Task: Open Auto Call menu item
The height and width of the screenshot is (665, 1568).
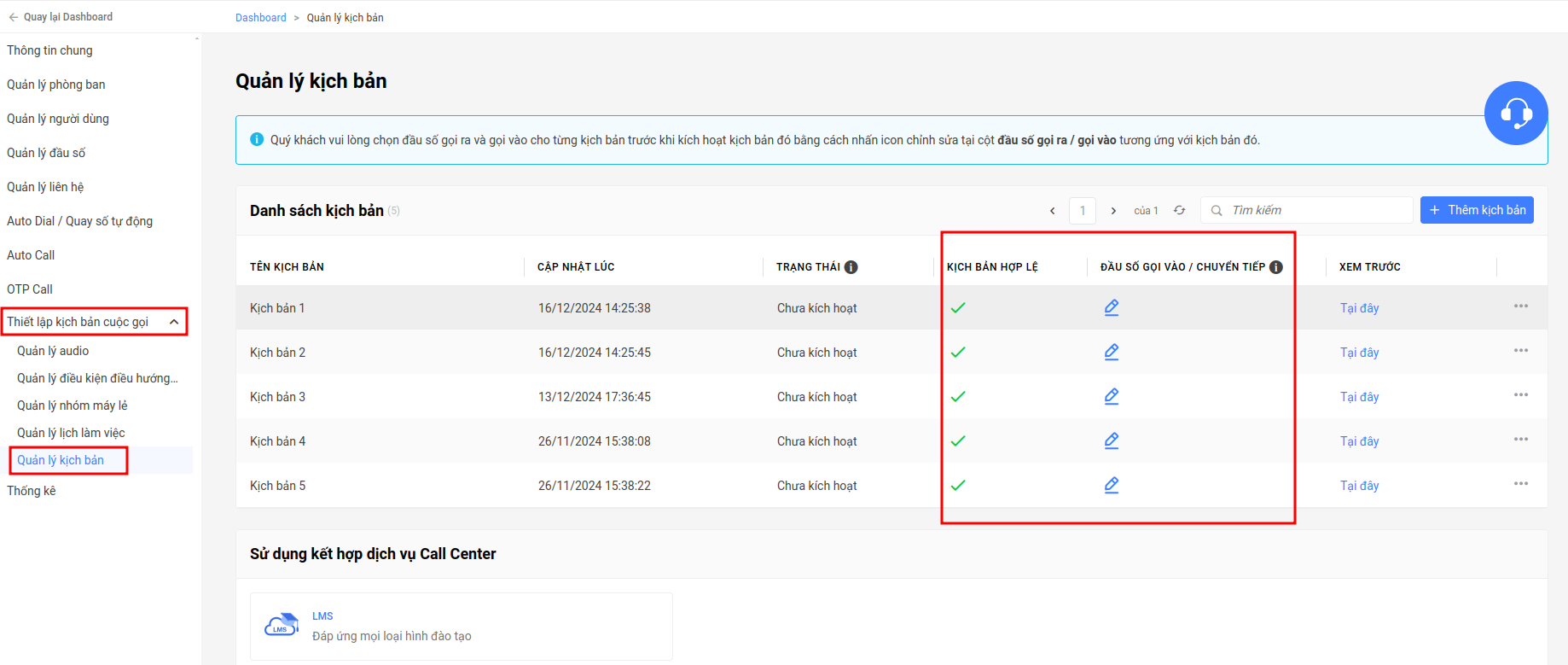Action: point(31,255)
